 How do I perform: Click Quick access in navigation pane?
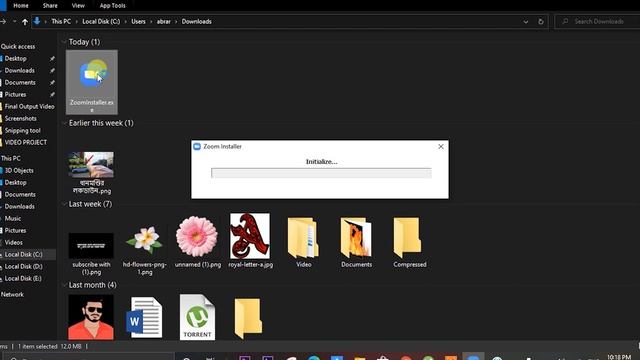(18, 47)
